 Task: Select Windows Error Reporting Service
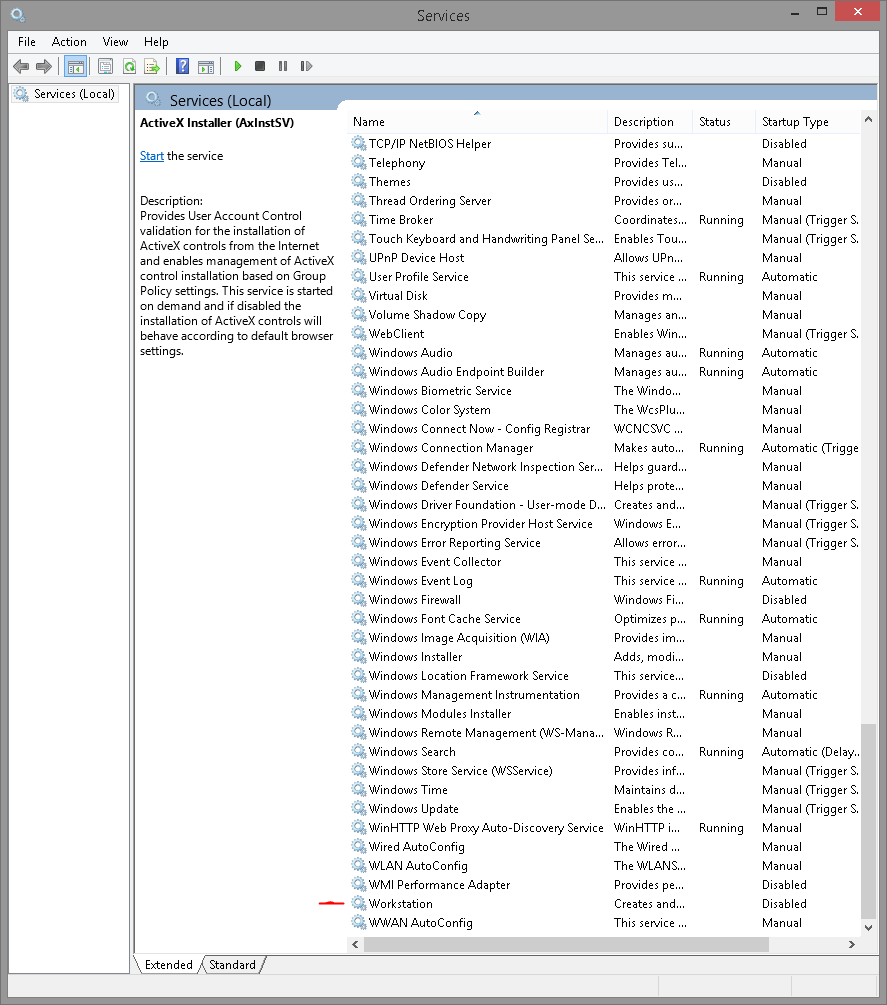604,542
